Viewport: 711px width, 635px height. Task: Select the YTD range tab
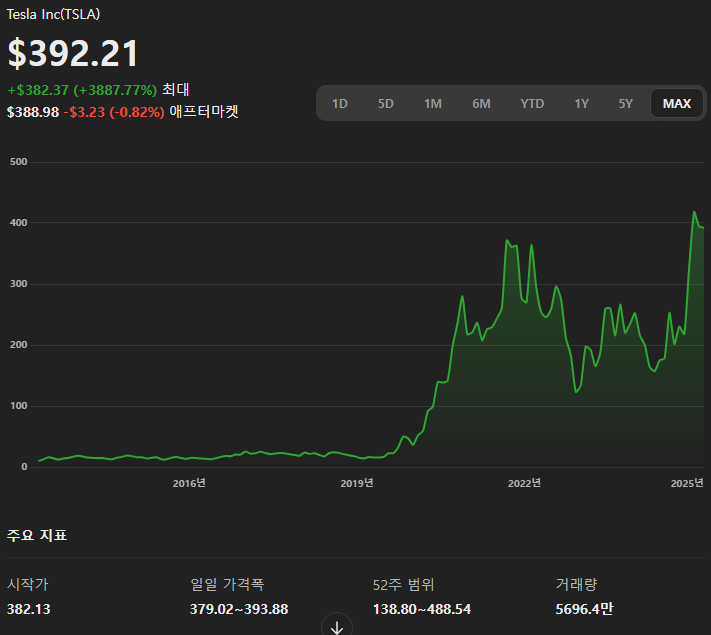532,103
